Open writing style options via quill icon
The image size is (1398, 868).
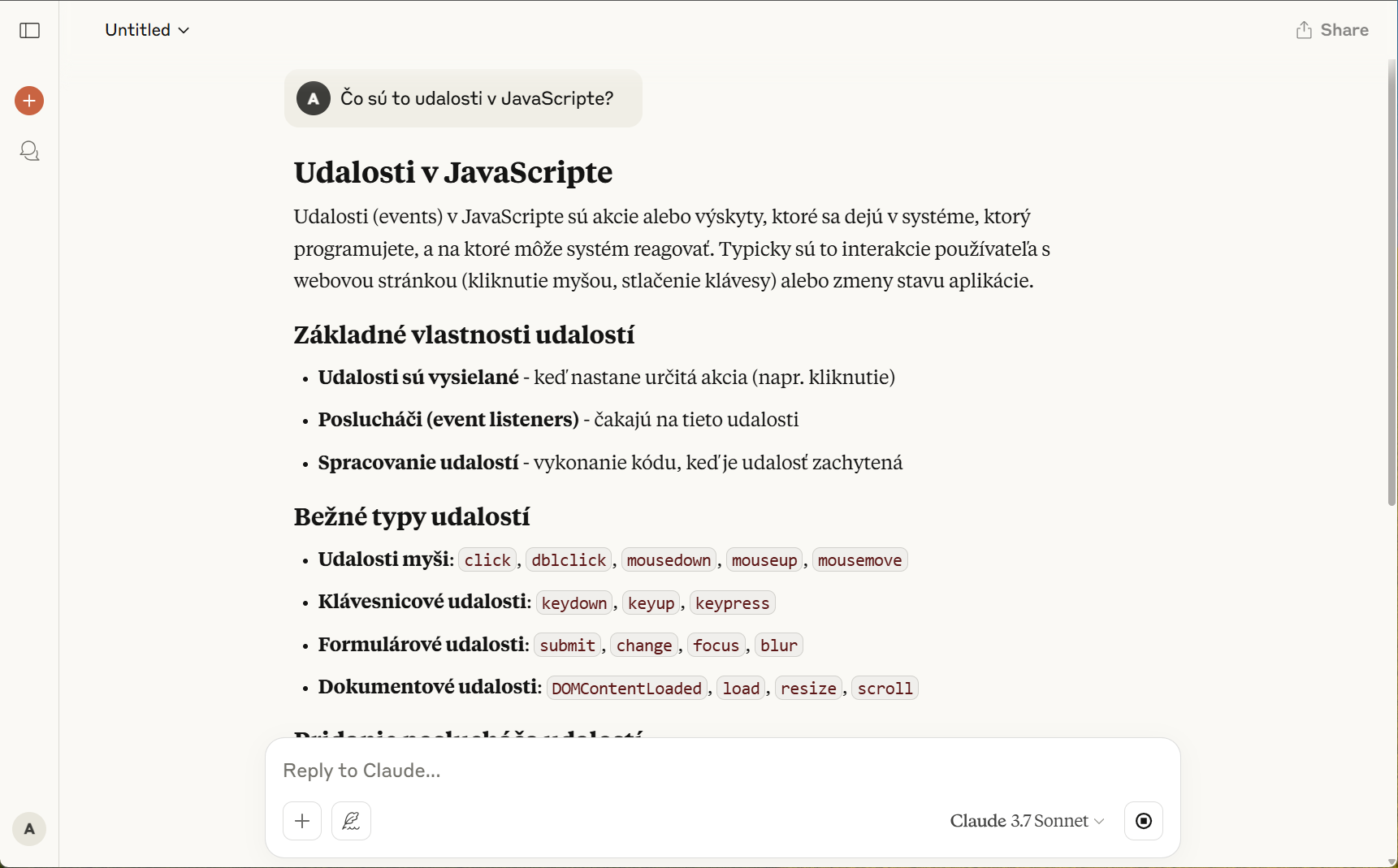(351, 821)
